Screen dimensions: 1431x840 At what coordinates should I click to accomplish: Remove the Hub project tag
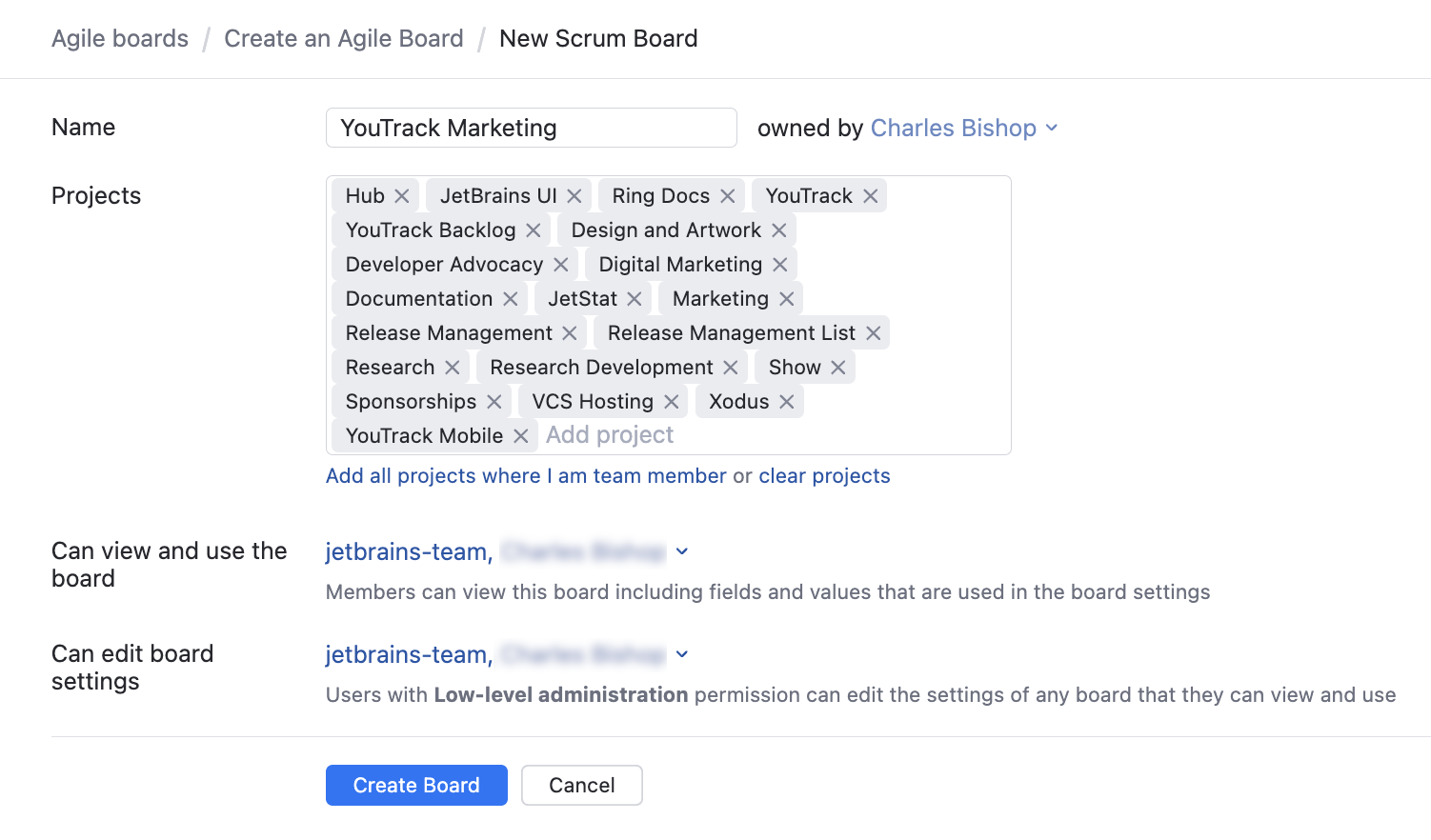[403, 195]
